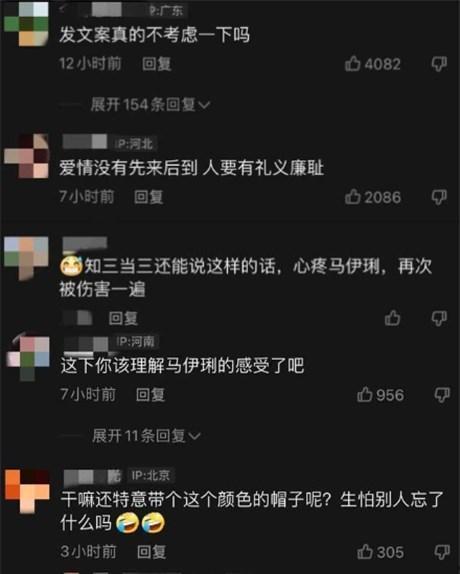Dislike the 这下你该理解 comment
The image size is (460, 574).
442,395
